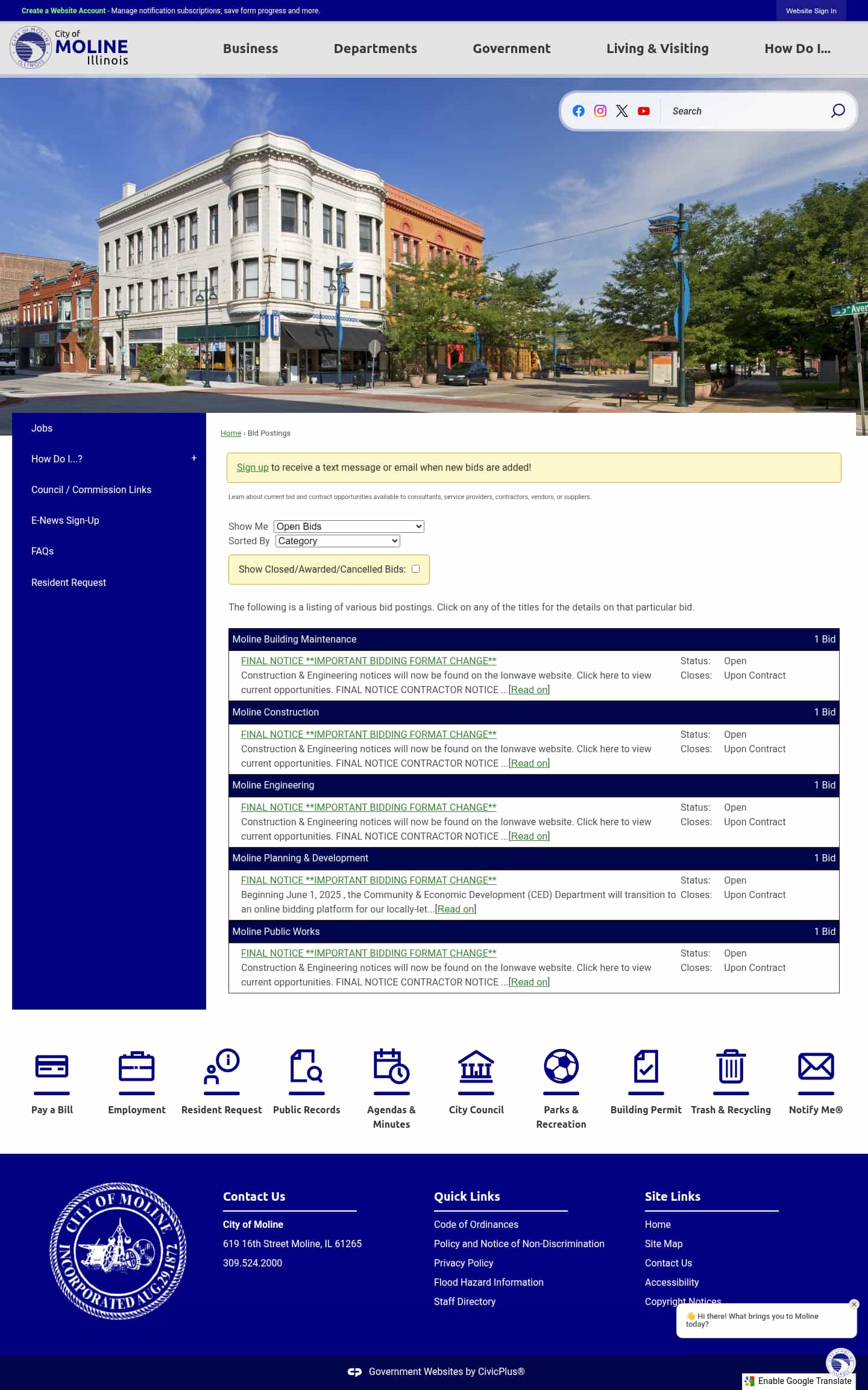Click the Sign up notification link

[253, 467]
